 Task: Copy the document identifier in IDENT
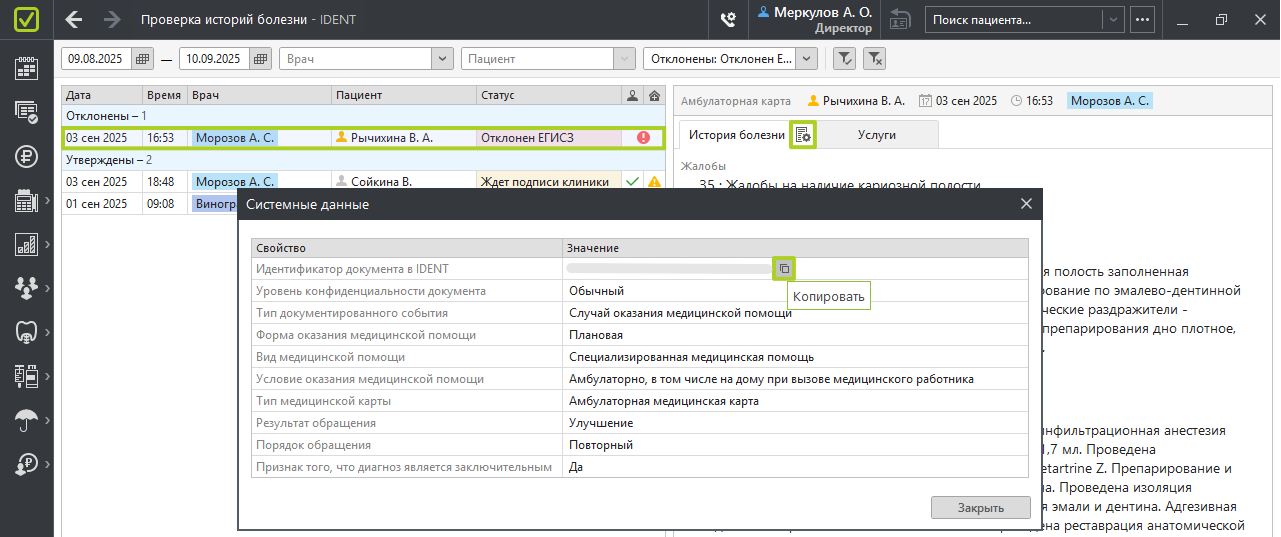784,268
